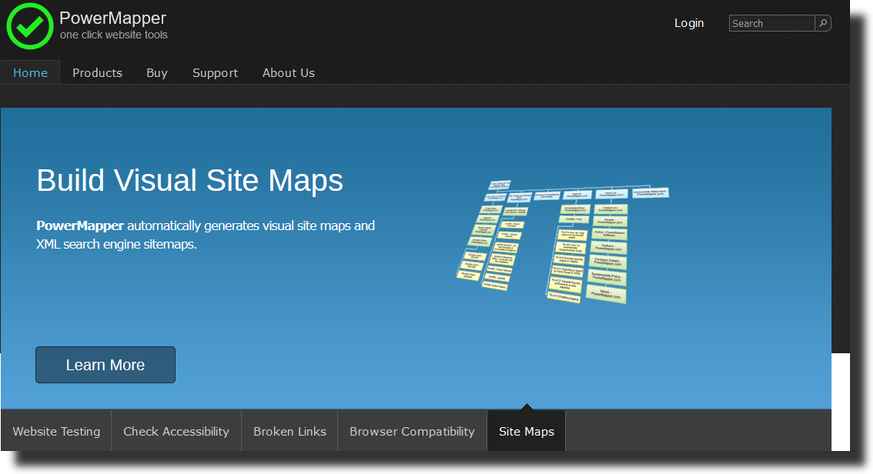Select the Site Maps tab

pos(526,431)
